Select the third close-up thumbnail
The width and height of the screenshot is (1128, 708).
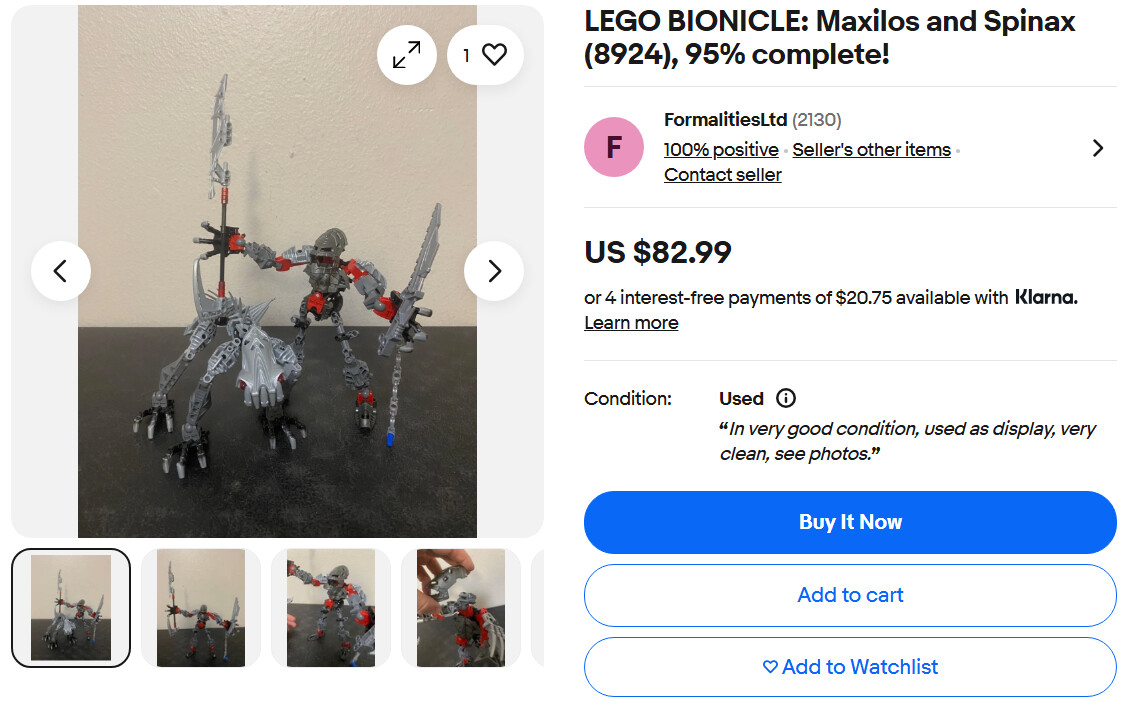[x=331, y=607]
